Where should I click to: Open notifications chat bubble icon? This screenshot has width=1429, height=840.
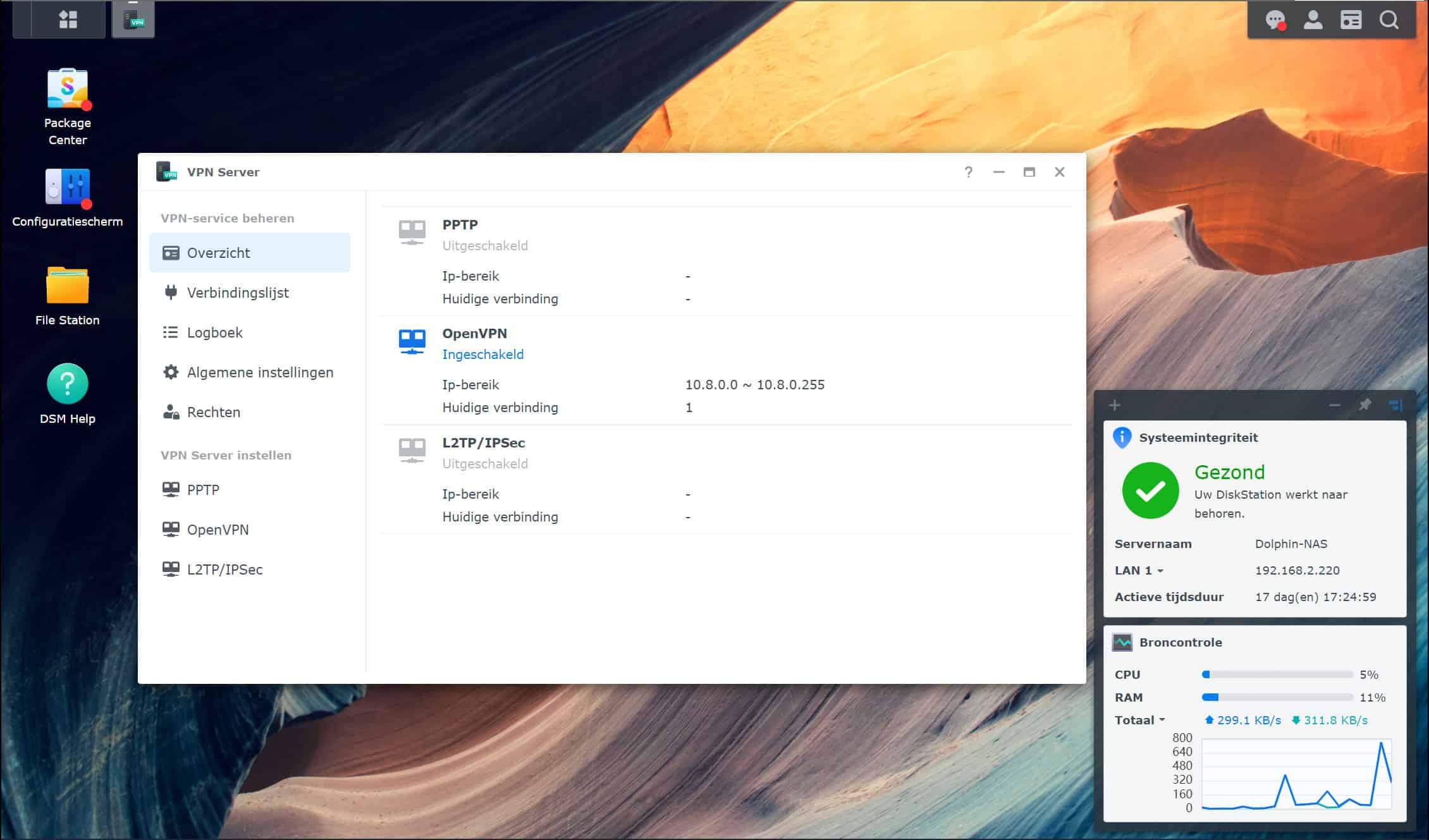tap(1275, 20)
